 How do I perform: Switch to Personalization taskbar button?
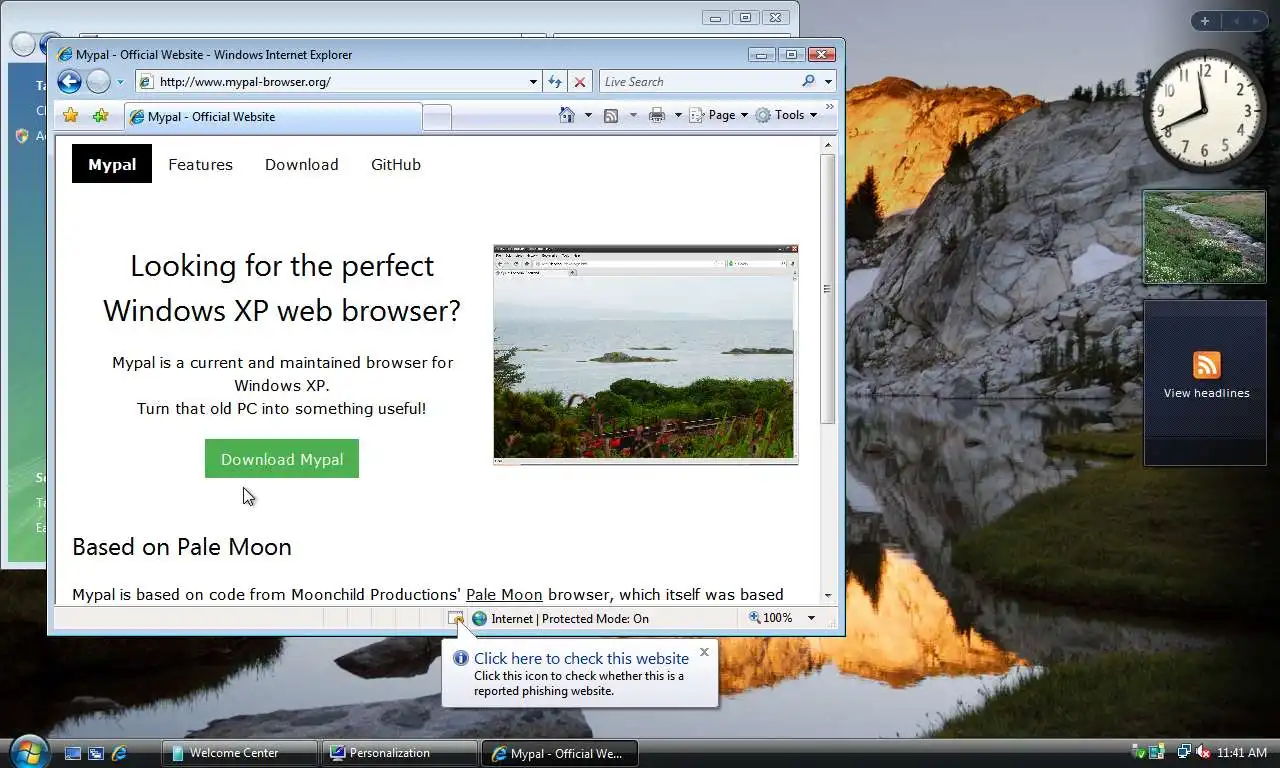(398, 753)
